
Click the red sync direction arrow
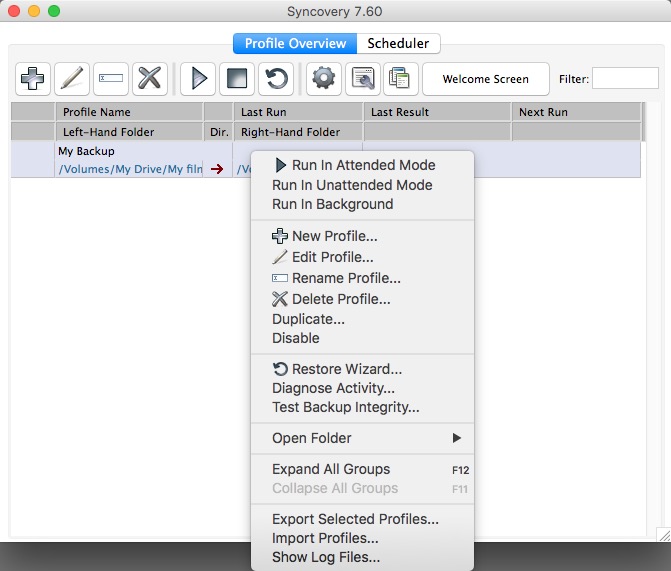point(217,169)
